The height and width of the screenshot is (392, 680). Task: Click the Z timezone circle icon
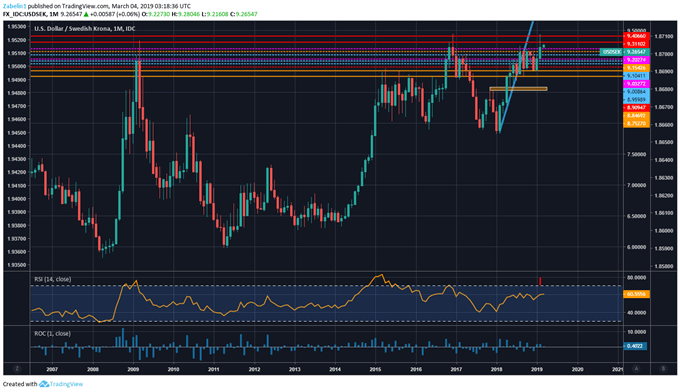click(17, 369)
